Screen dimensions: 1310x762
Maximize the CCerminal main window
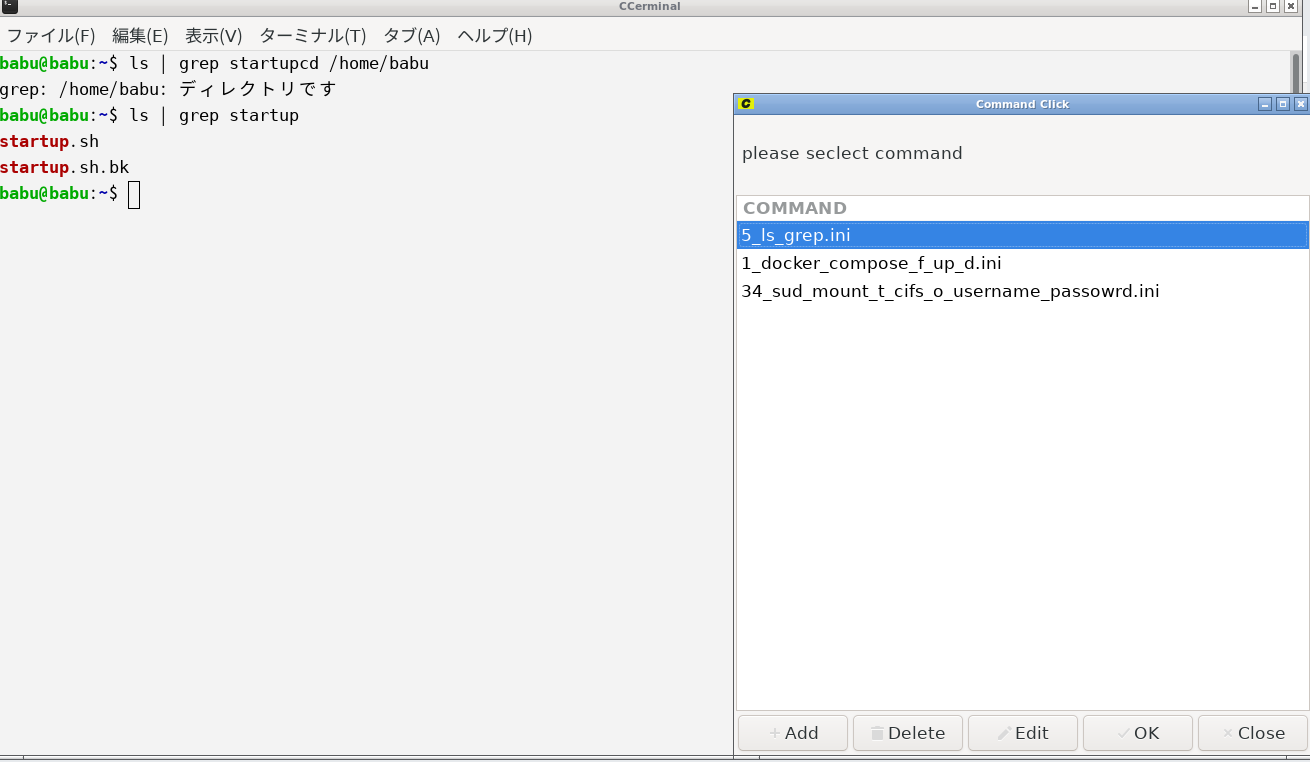point(1273,6)
